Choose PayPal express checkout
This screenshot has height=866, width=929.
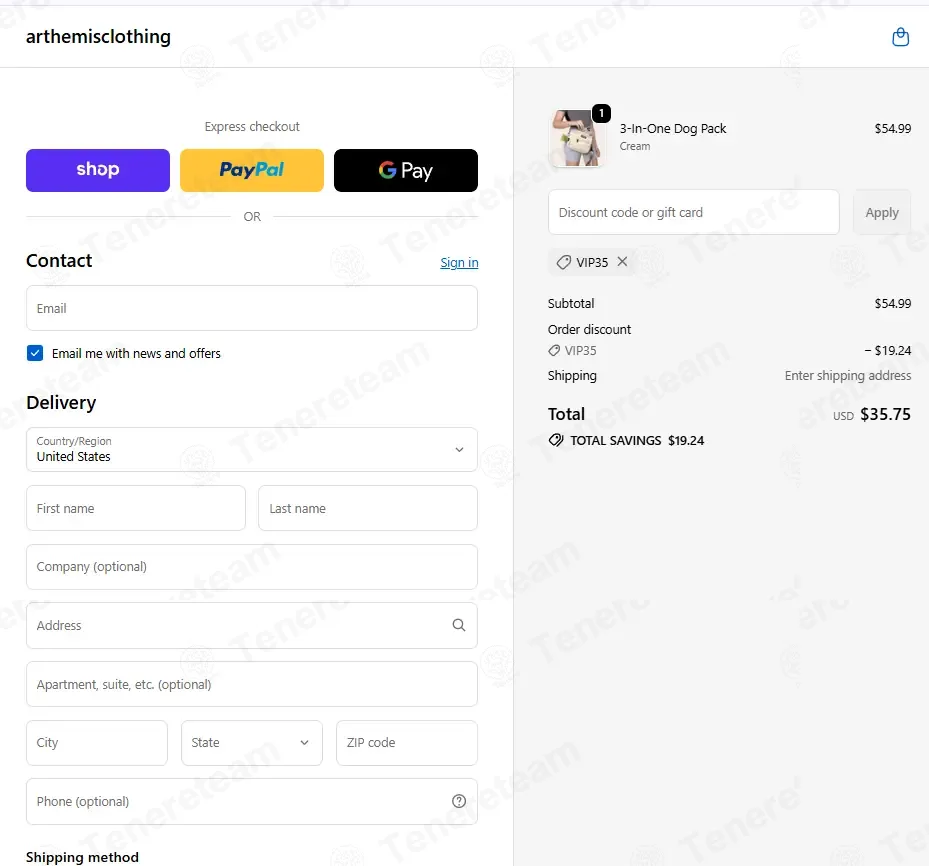click(252, 170)
